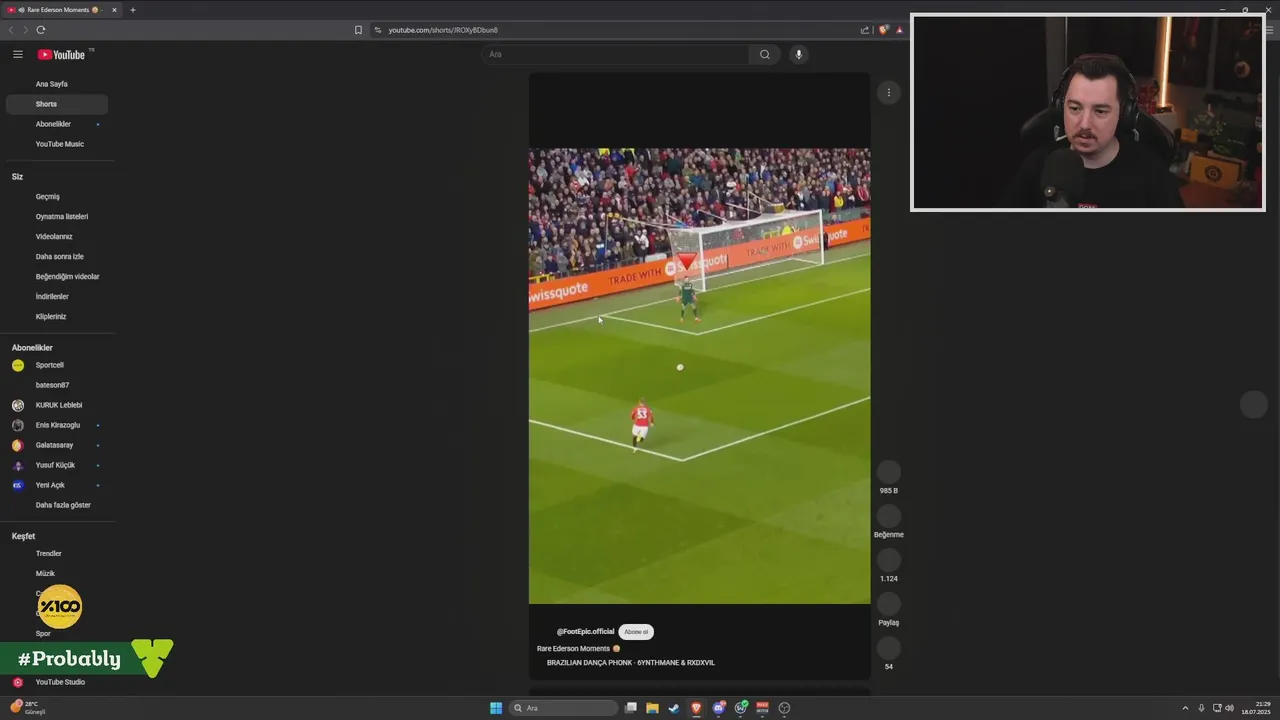Viewport: 1280px width, 720px height.
Task: Remix the Short (54 button)
Action: click(x=888, y=648)
